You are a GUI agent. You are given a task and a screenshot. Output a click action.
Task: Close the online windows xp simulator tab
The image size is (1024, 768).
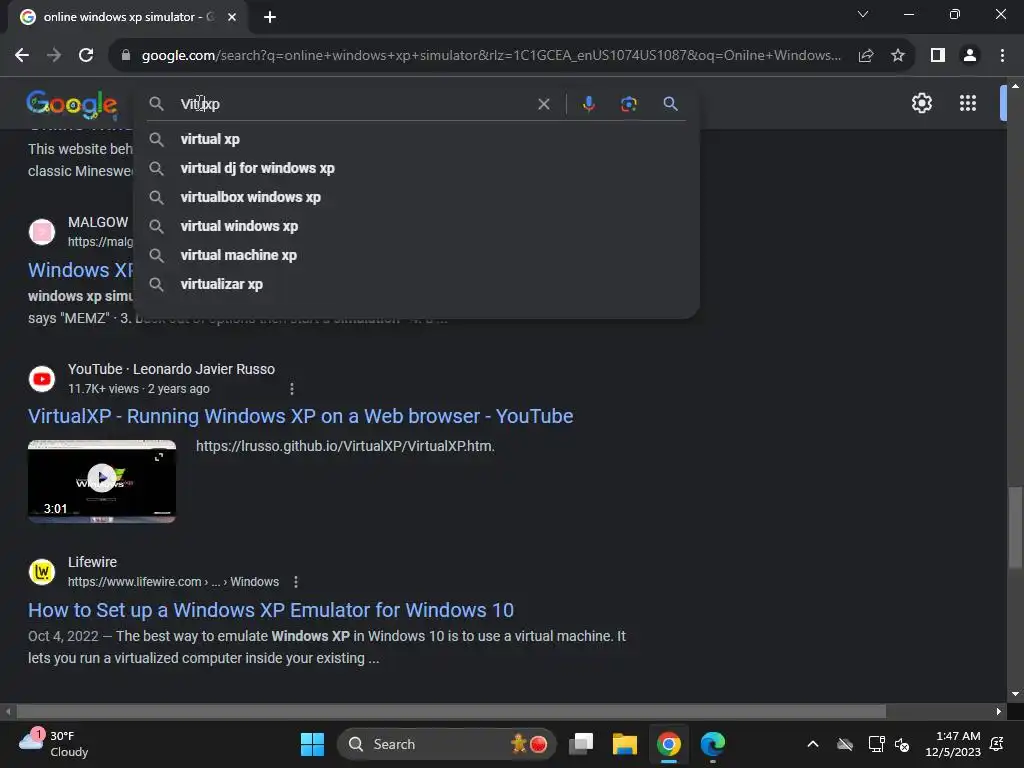(x=232, y=17)
